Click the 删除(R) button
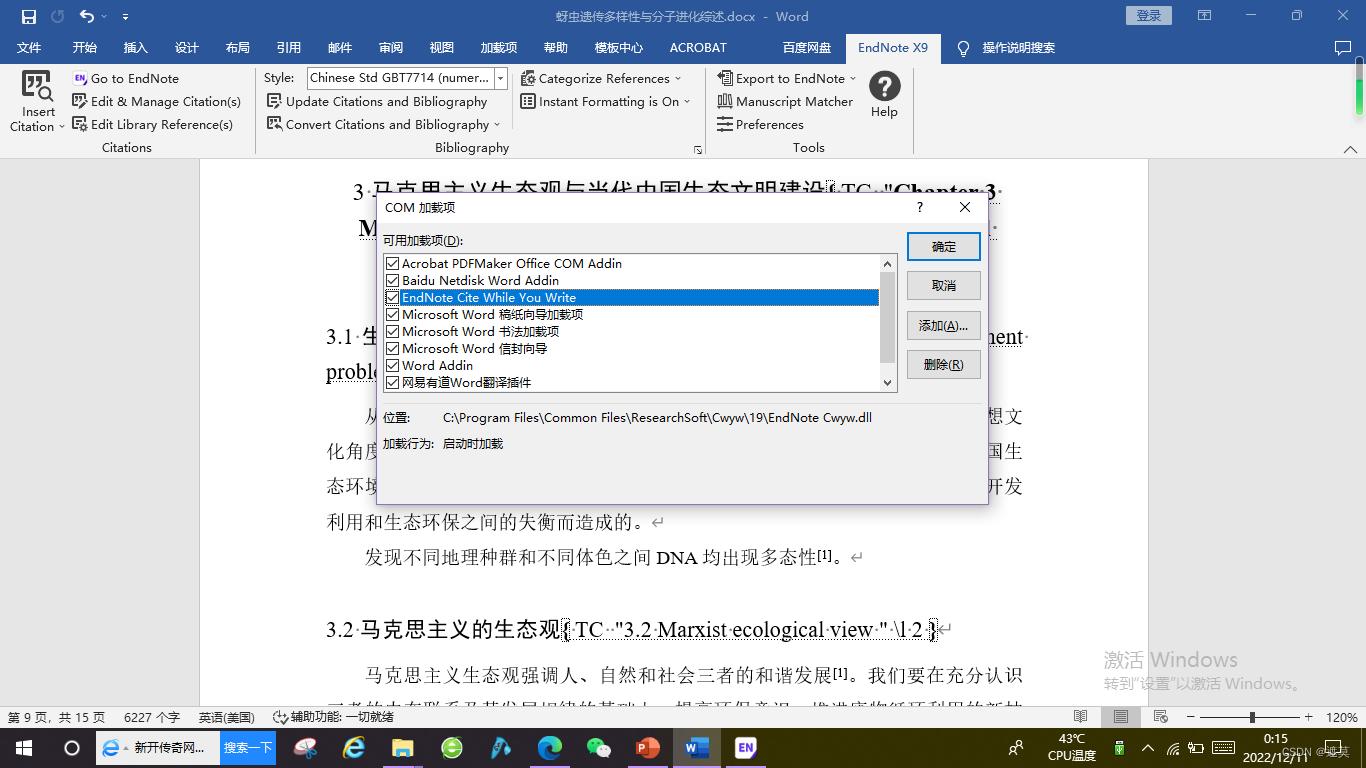Viewport: 1366px width, 768px height. 944,364
